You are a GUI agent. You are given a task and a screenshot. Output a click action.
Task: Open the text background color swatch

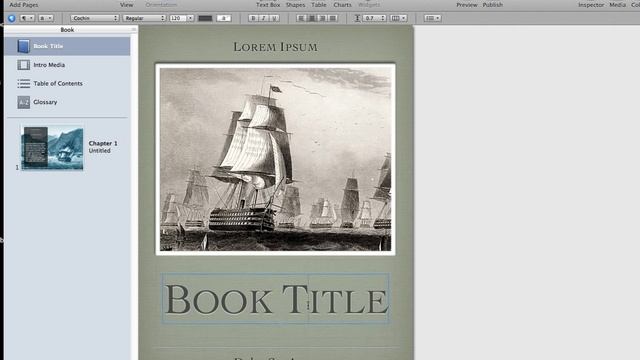point(224,18)
